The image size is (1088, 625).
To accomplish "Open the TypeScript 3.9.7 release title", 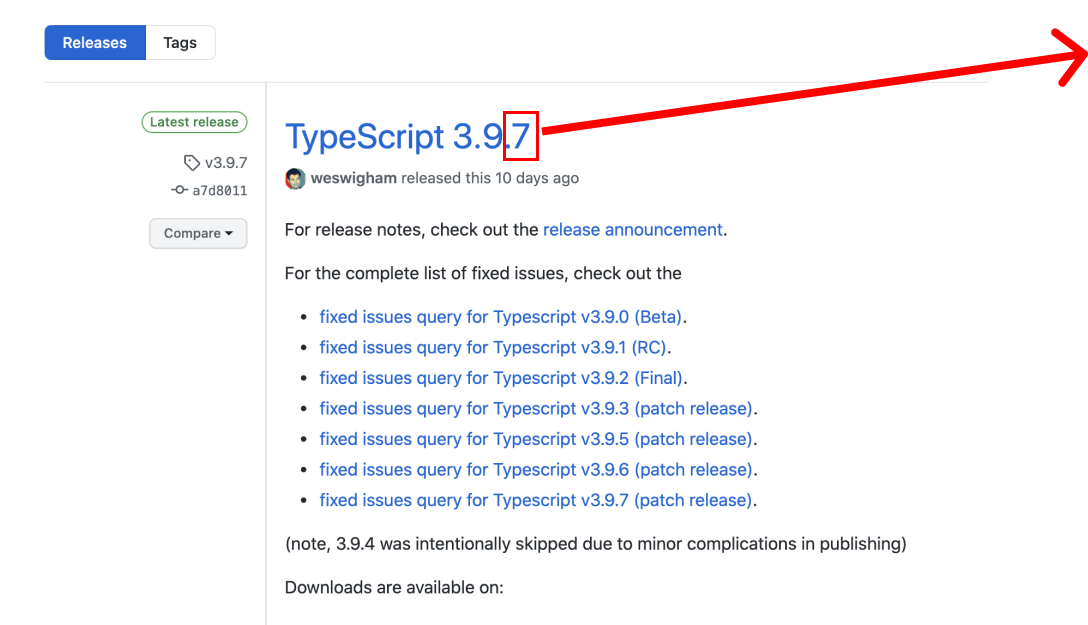I will (x=406, y=136).
